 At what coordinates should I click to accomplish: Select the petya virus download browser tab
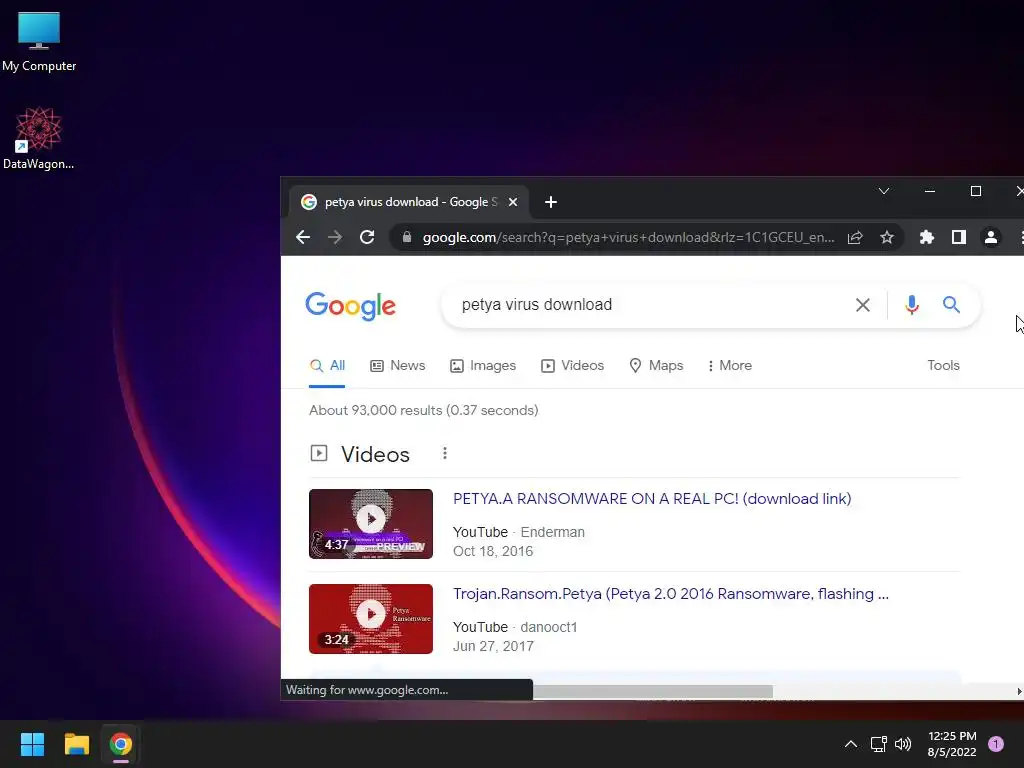(x=409, y=202)
